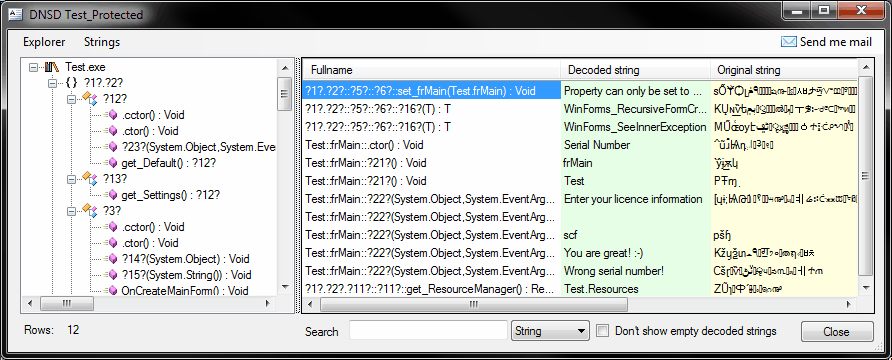Image resolution: width=892 pixels, height=360 pixels.
Task: Select get_Settings() : ?12? in tree
Action: (x=171, y=195)
